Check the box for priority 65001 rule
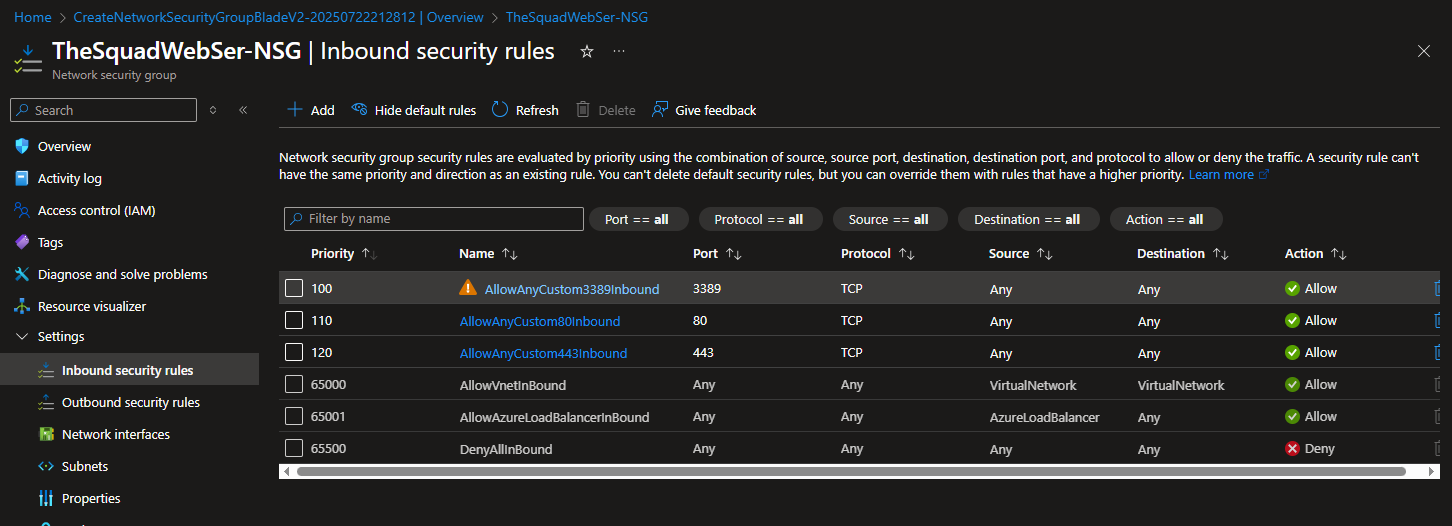 pyautogui.click(x=294, y=416)
